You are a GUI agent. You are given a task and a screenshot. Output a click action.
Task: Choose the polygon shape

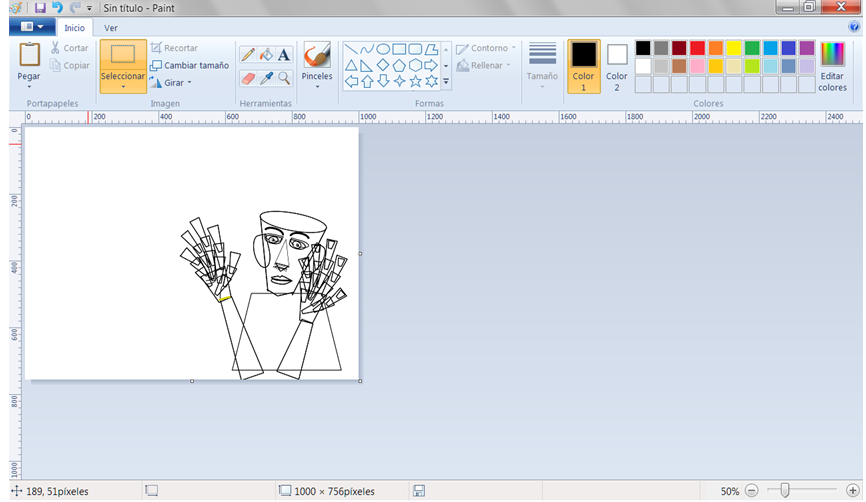(x=431, y=49)
